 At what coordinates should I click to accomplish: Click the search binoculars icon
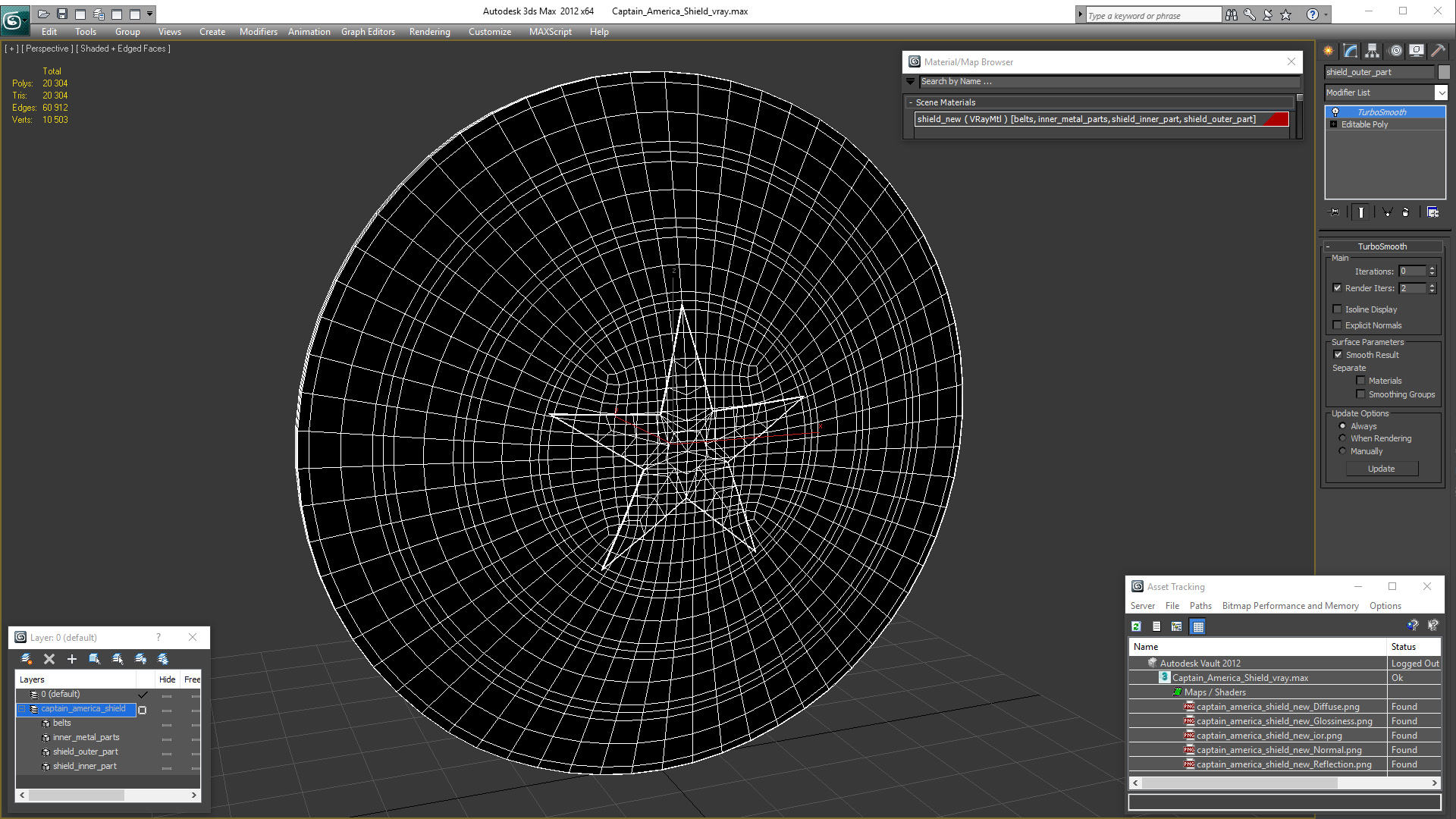1232,14
